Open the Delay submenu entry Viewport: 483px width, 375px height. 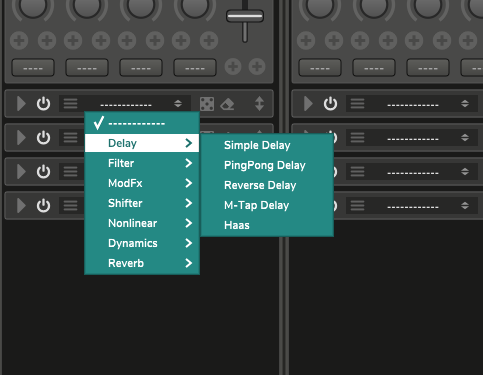point(142,143)
